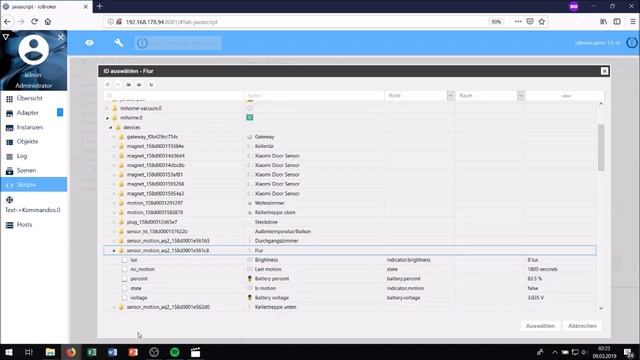Open Word from the taskbar
The height and width of the screenshot is (360, 640).
[x=113, y=352]
